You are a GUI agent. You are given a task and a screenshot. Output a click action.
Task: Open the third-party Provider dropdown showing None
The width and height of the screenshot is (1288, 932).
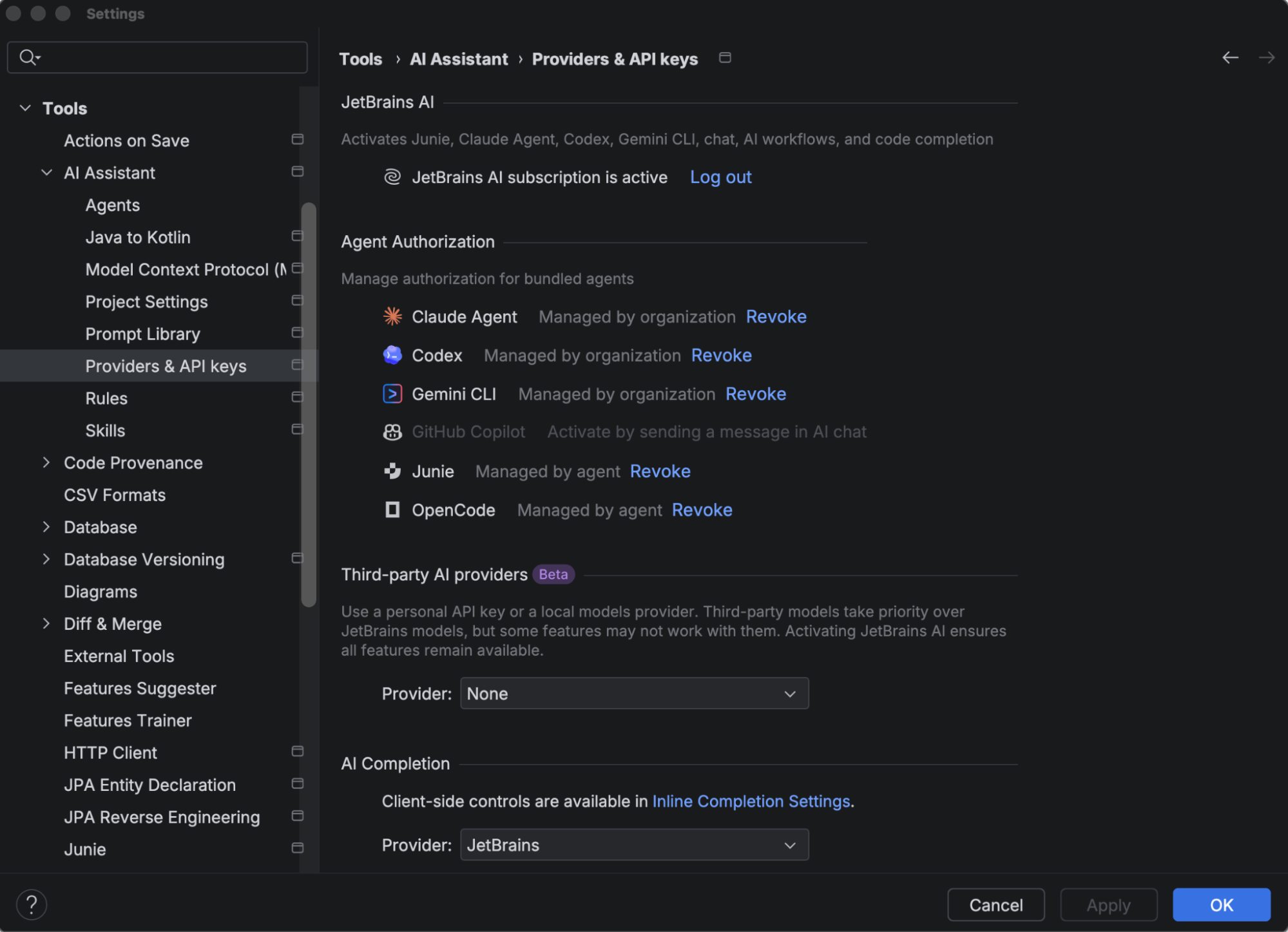[x=634, y=694]
